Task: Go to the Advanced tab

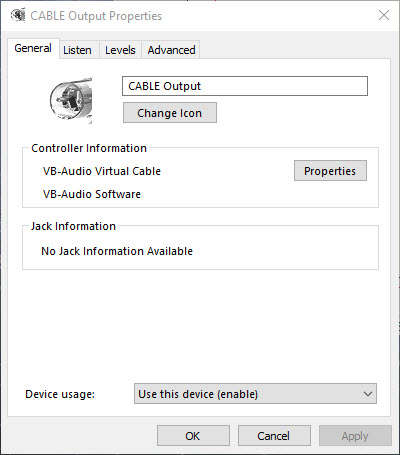Action: click(x=171, y=50)
